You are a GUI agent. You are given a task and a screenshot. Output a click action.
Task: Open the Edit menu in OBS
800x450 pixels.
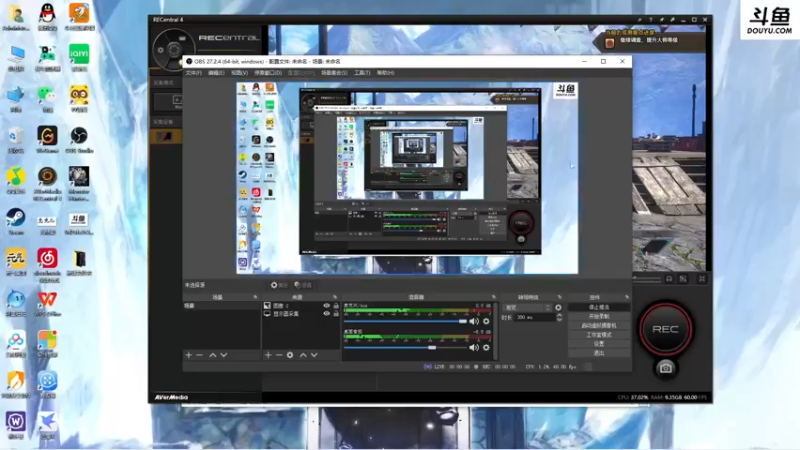(x=216, y=73)
